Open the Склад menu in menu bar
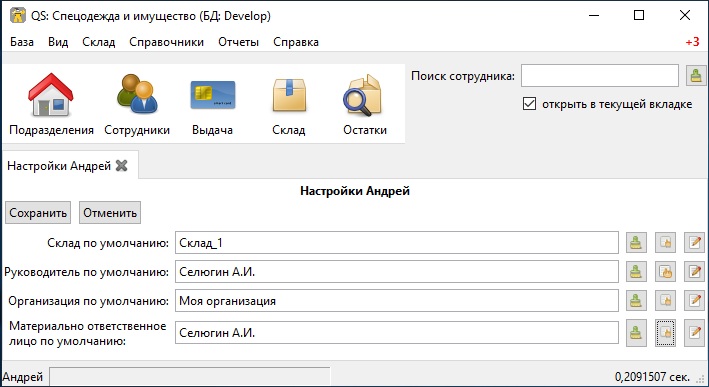 99,42
